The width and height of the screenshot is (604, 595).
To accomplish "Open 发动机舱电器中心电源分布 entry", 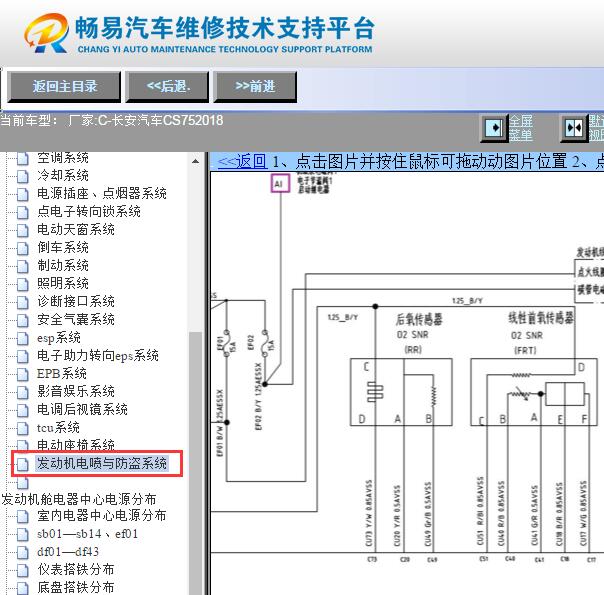I will click(79, 499).
